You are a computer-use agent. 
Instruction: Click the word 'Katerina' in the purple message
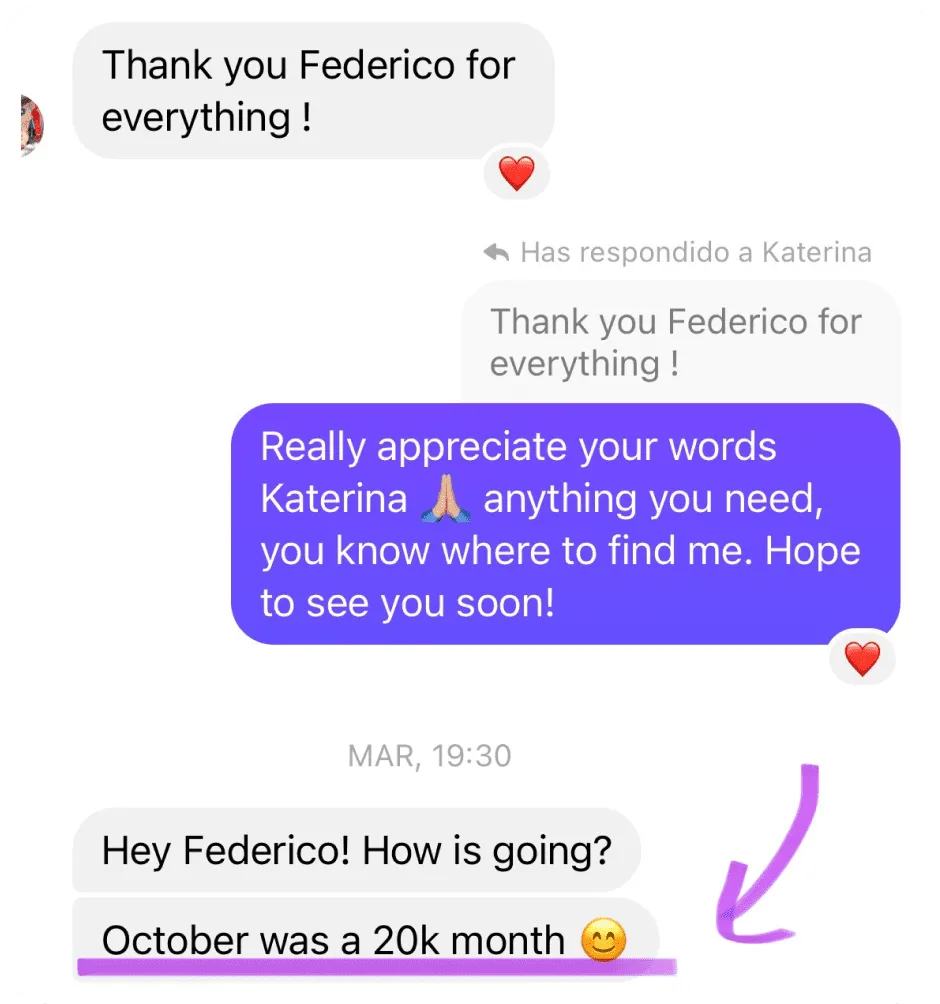(334, 499)
